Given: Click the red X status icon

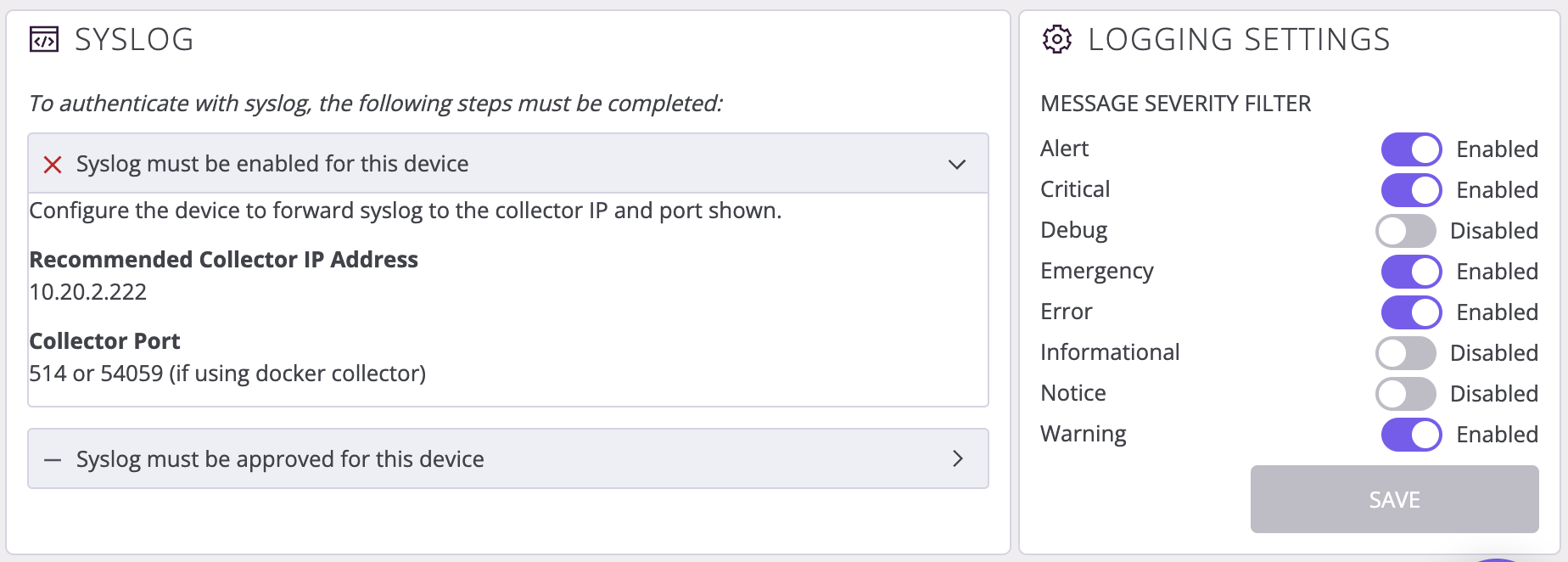Looking at the screenshot, I should (53, 164).
